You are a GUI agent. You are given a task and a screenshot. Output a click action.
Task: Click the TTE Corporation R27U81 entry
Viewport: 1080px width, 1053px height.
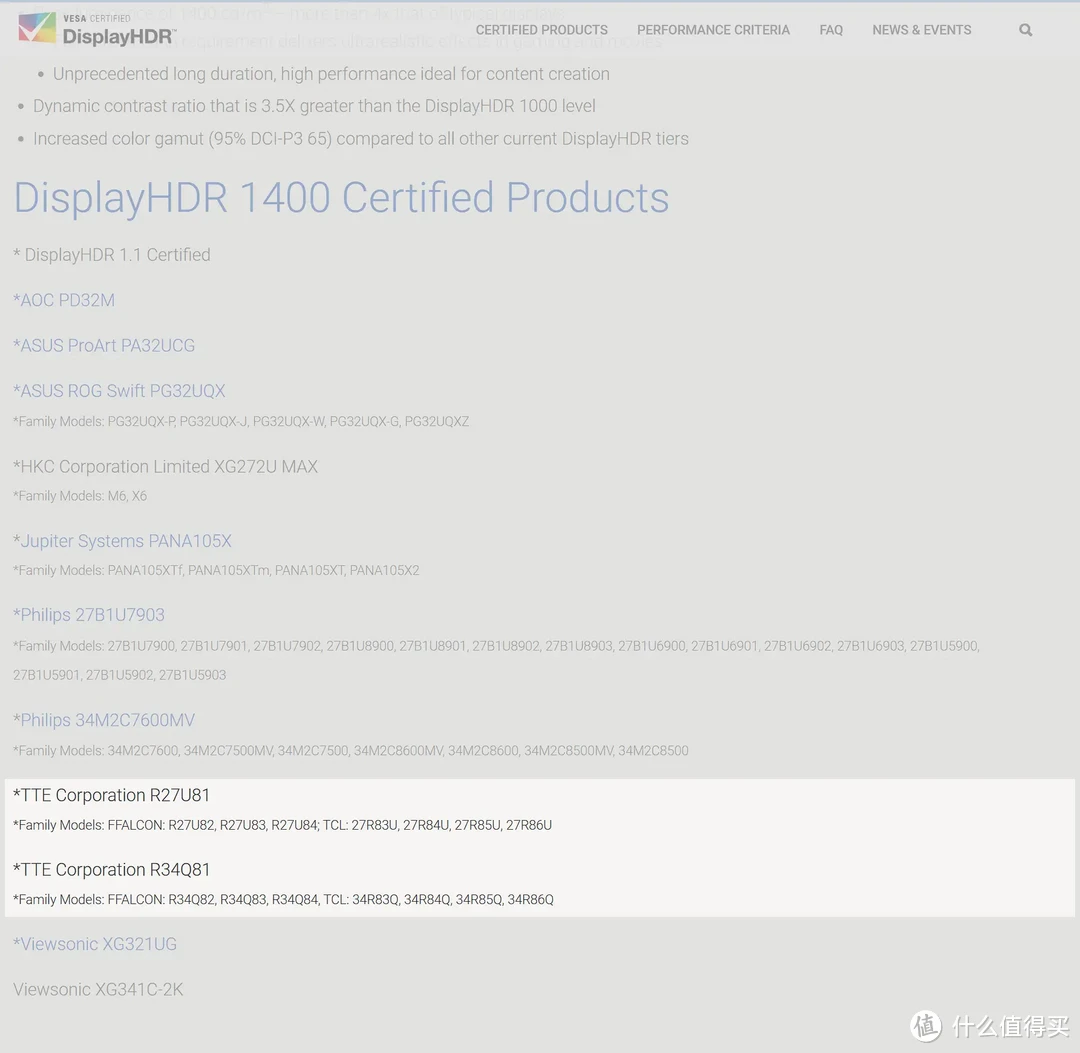tap(112, 795)
